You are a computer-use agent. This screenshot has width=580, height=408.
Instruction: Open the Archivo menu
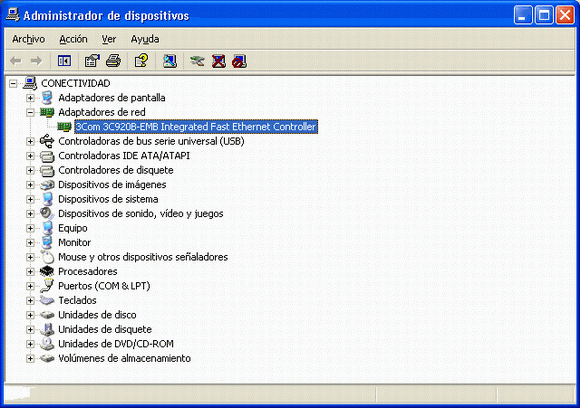coord(28,39)
